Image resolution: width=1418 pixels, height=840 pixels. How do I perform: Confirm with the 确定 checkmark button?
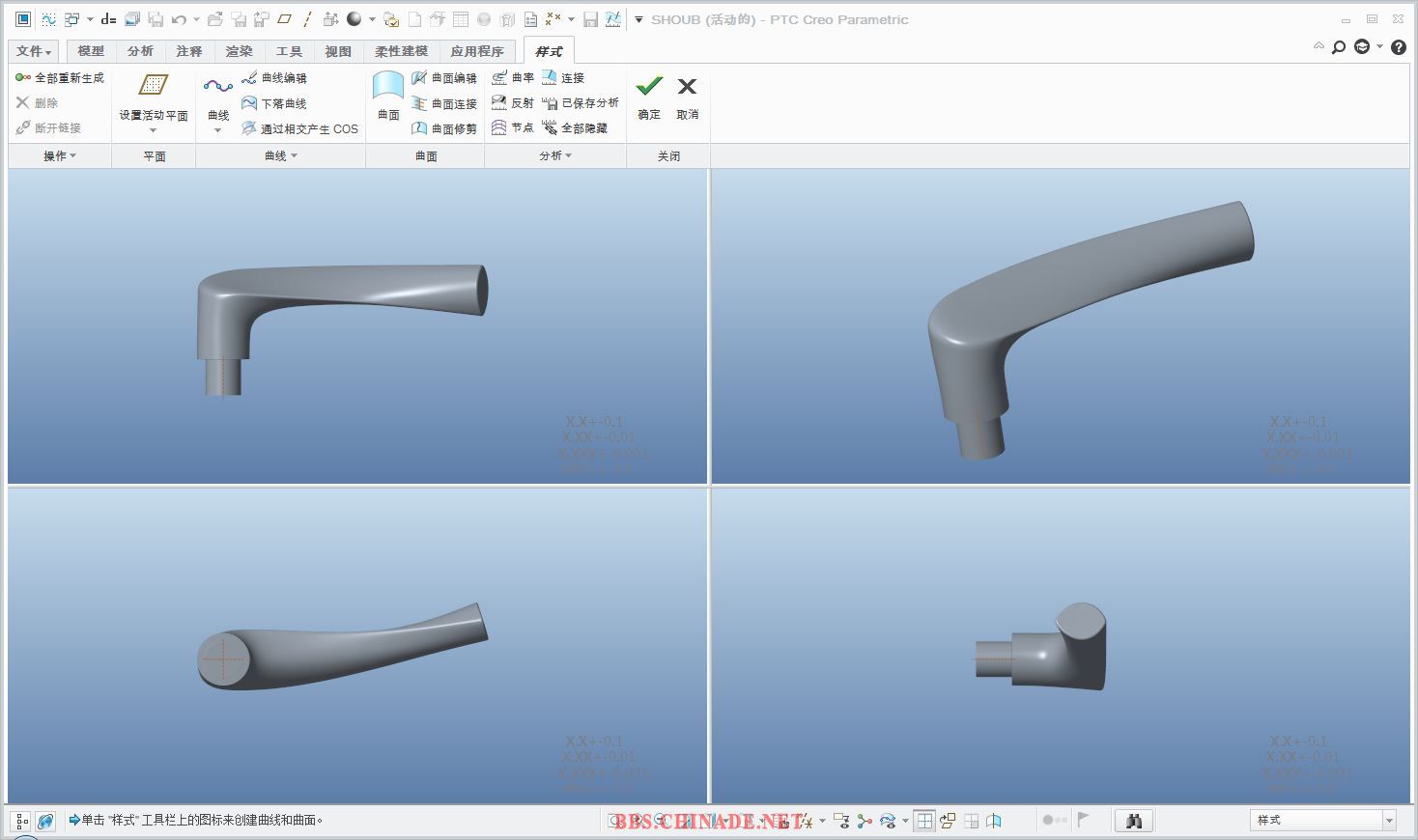coord(649,95)
